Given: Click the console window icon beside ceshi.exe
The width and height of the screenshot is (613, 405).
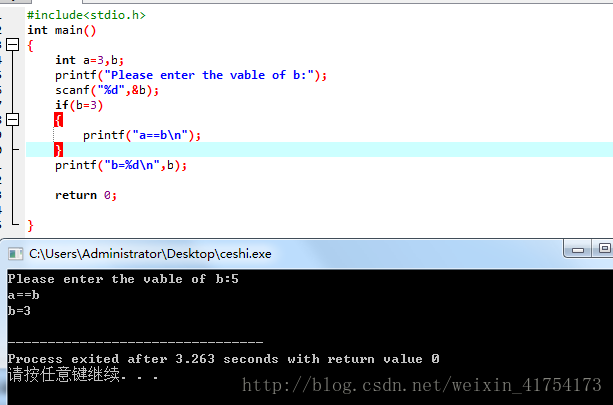Looking at the screenshot, I should (16, 254).
